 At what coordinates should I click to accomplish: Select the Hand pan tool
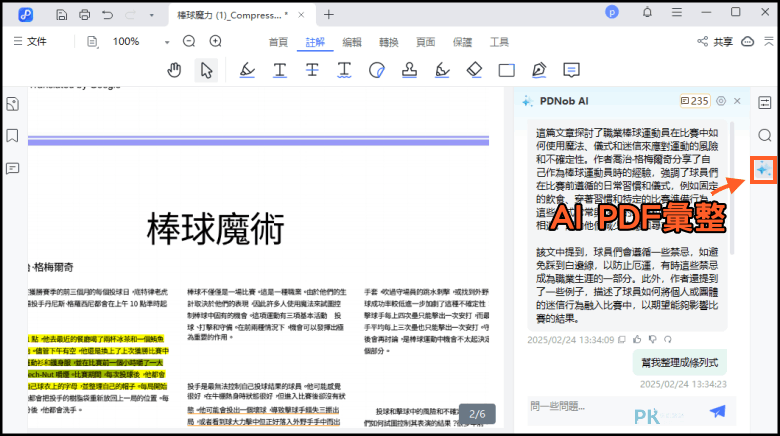[174, 70]
